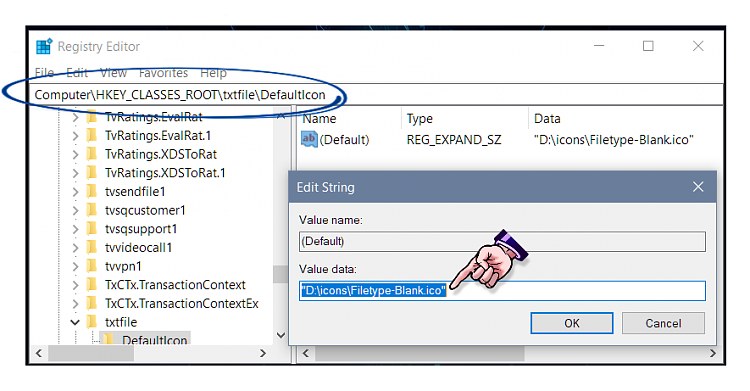Select the TvRatings.XDSToRat.1 folder icon

tap(92, 173)
